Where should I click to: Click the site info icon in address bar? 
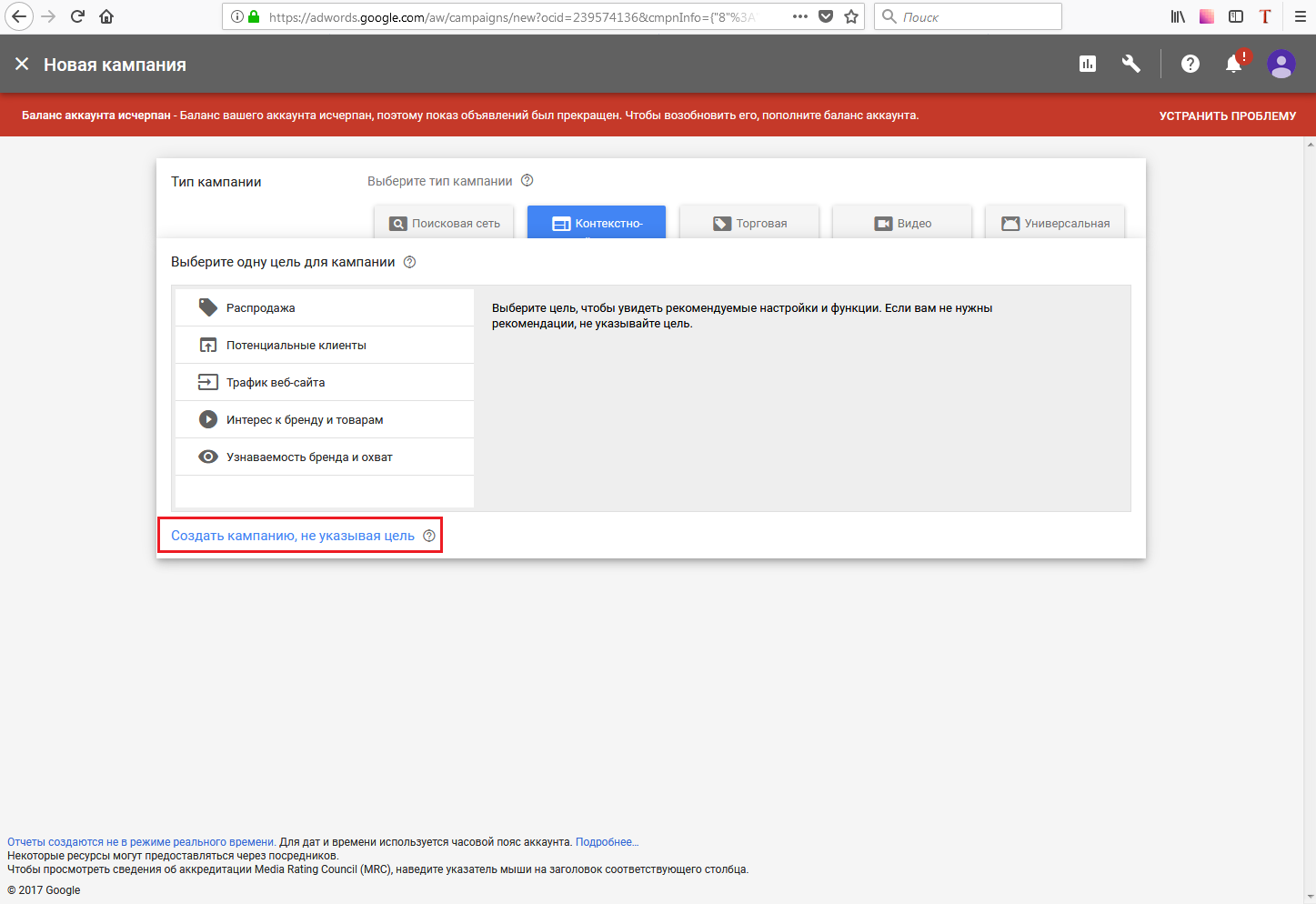(x=236, y=16)
